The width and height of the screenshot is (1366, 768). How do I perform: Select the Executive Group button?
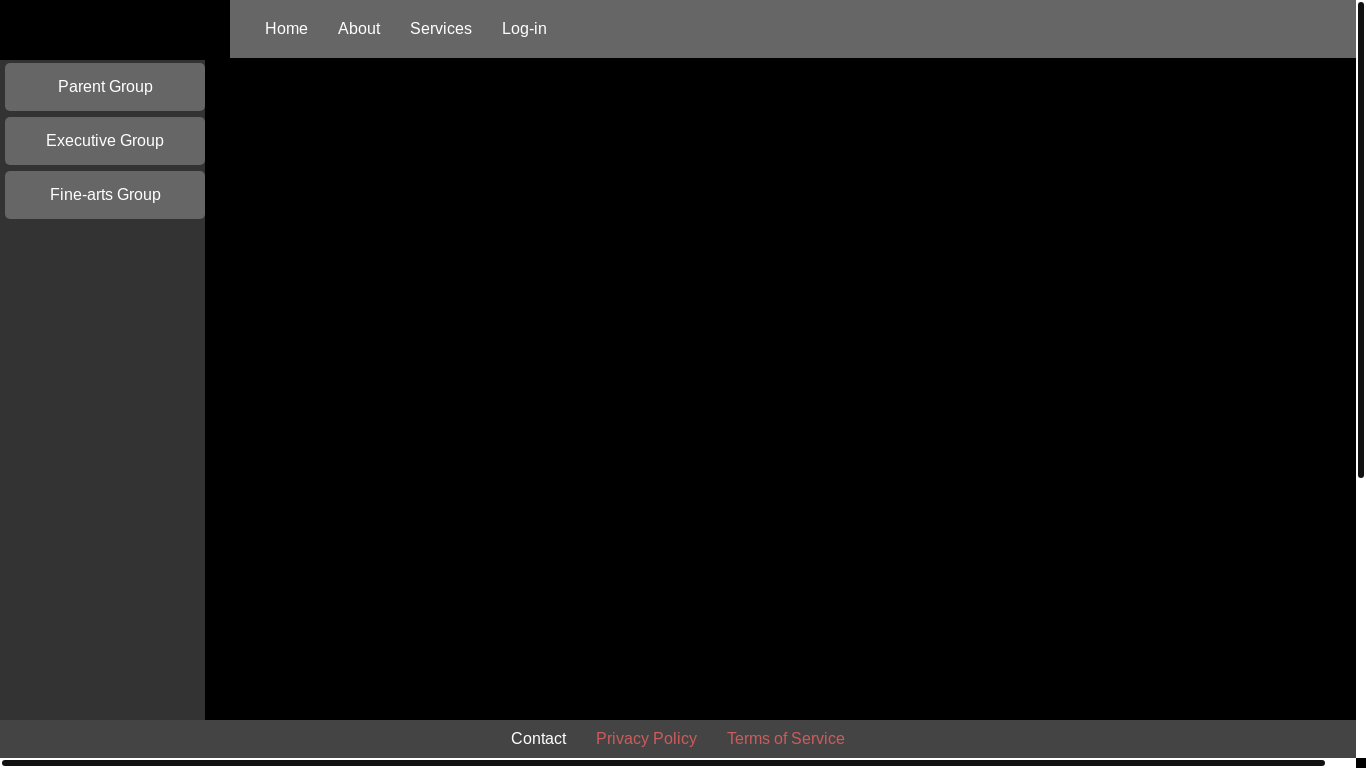(105, 141)
